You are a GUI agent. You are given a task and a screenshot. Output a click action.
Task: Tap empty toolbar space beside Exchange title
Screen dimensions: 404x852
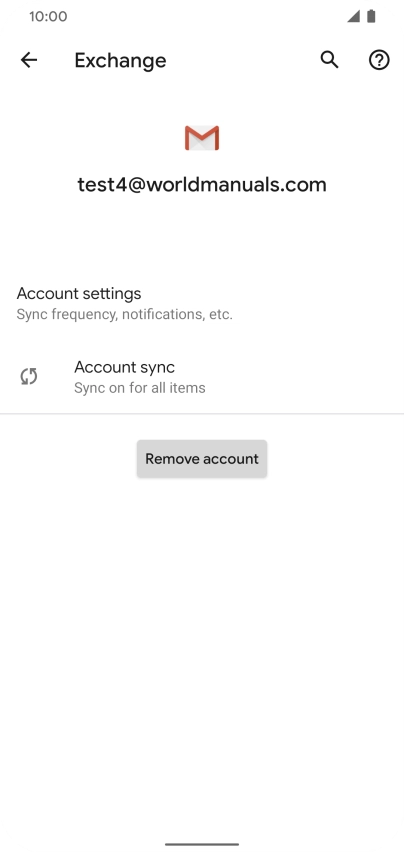242,60
